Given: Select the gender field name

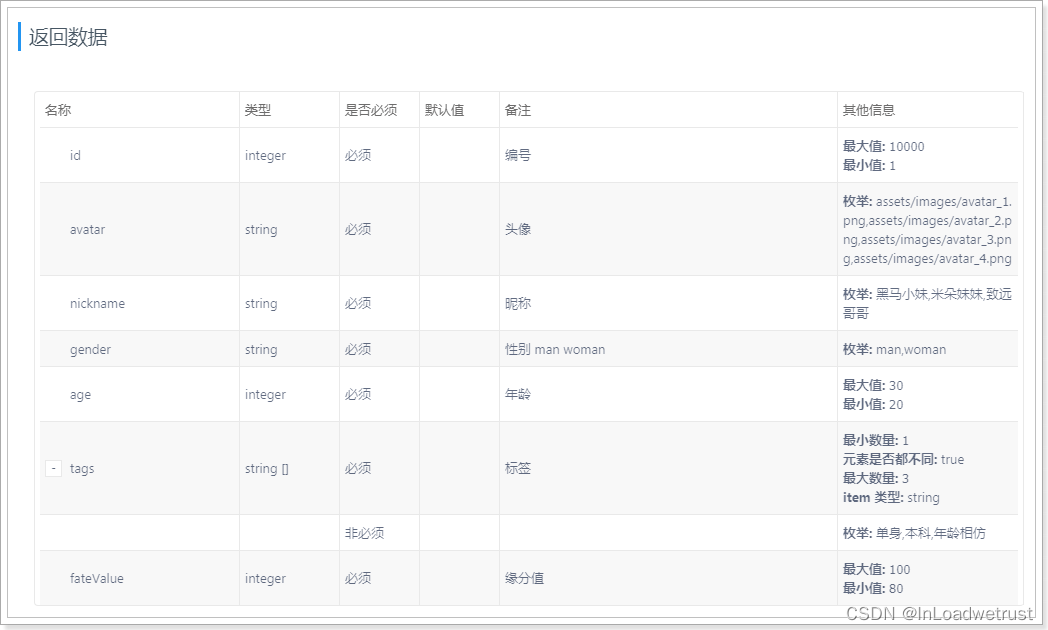Looking at the screenshot, I should [x=90, y=349].
